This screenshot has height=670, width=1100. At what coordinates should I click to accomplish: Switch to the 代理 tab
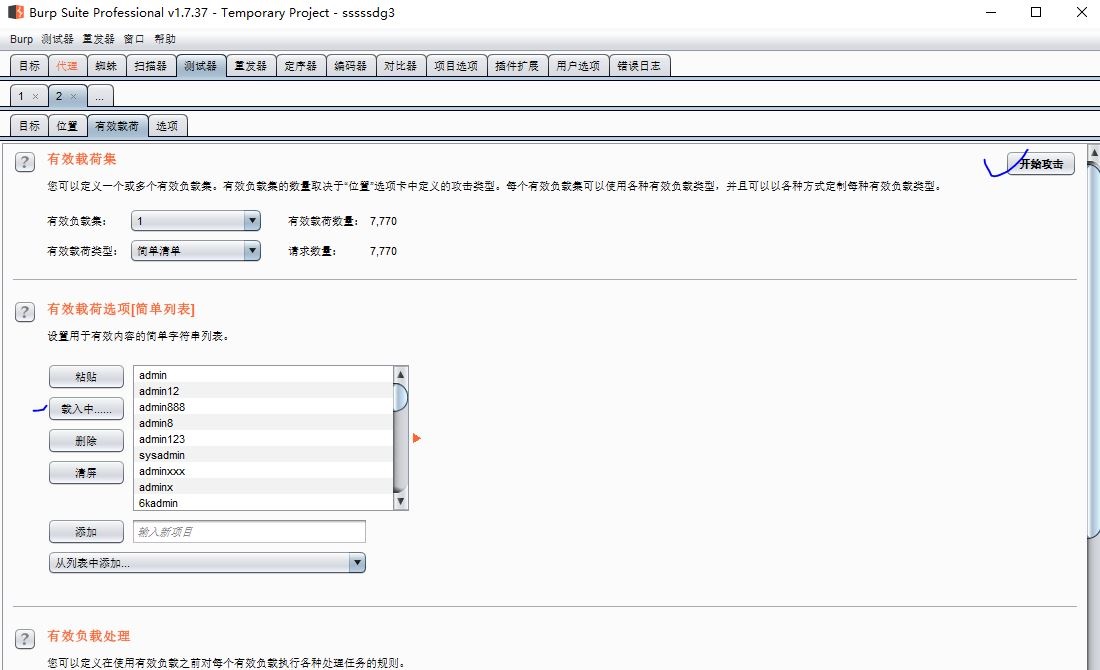67,65
